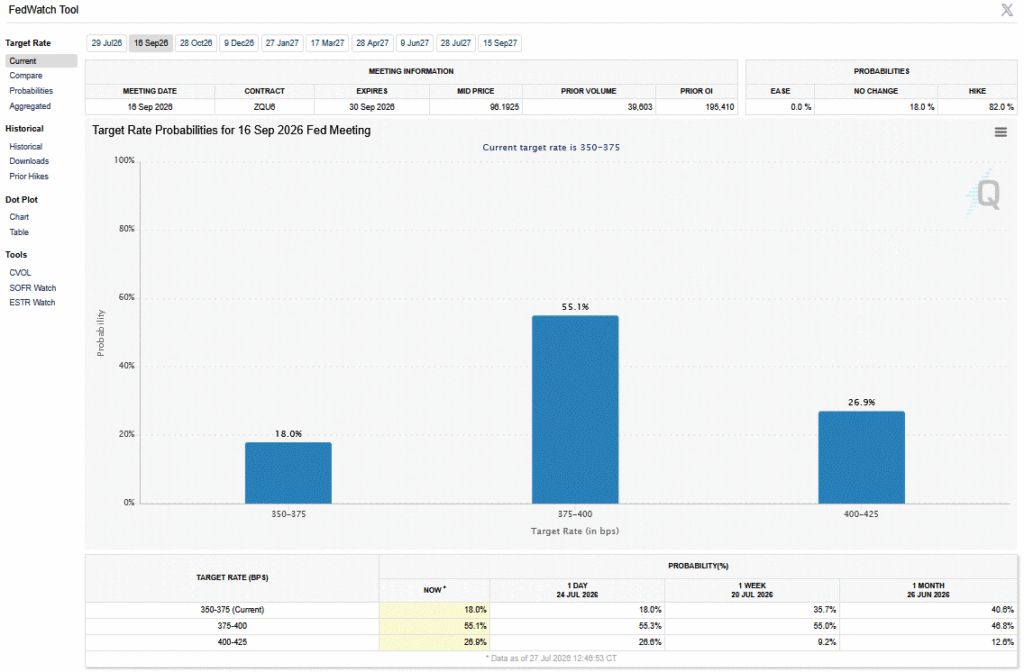1024x672 pixels.
Task: Open Probabilities in the sidebar
Action: [31, 91]
